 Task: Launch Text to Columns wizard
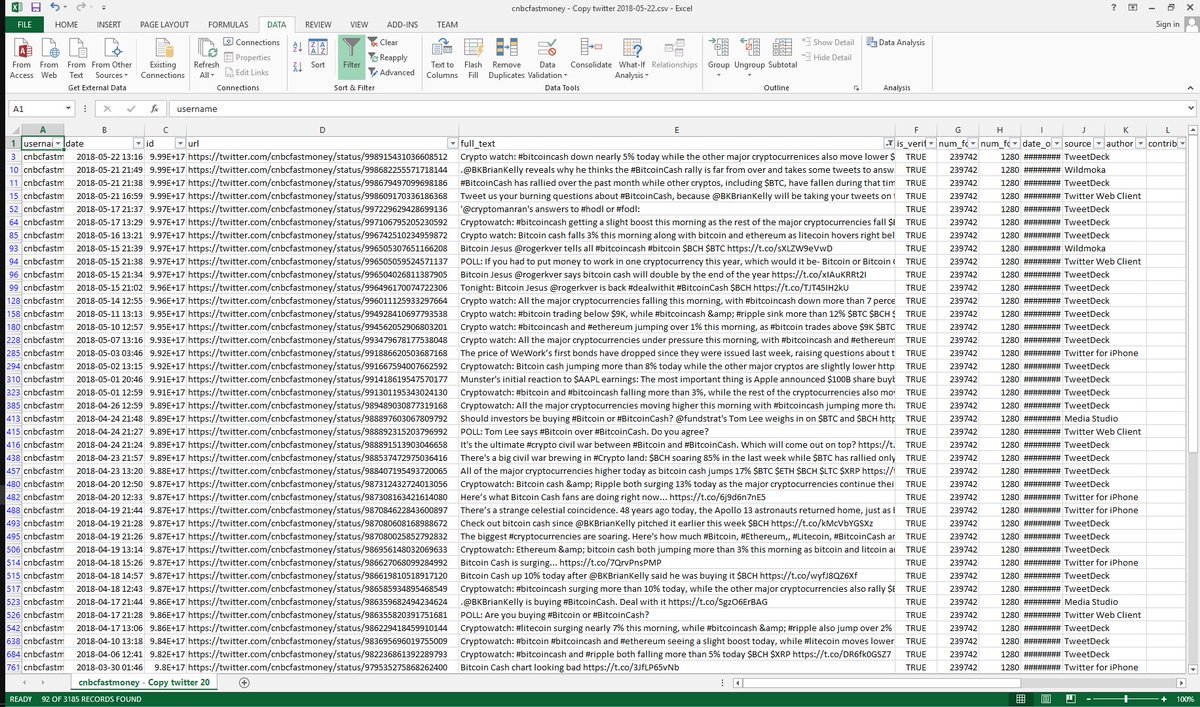[442, 57]
